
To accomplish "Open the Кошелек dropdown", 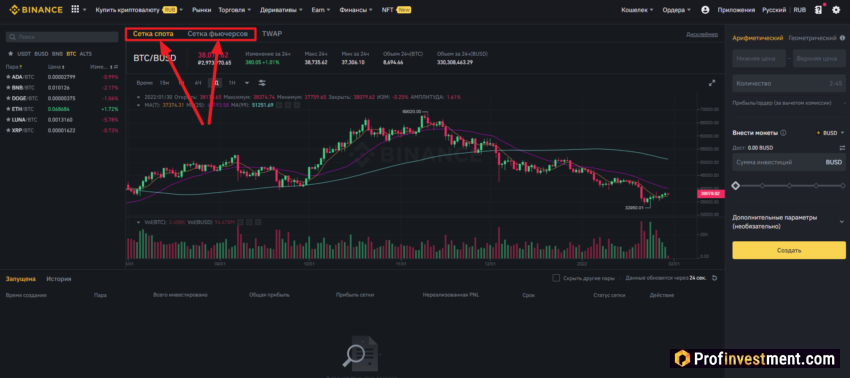I will pyautogui.click(x=637, y=10).
